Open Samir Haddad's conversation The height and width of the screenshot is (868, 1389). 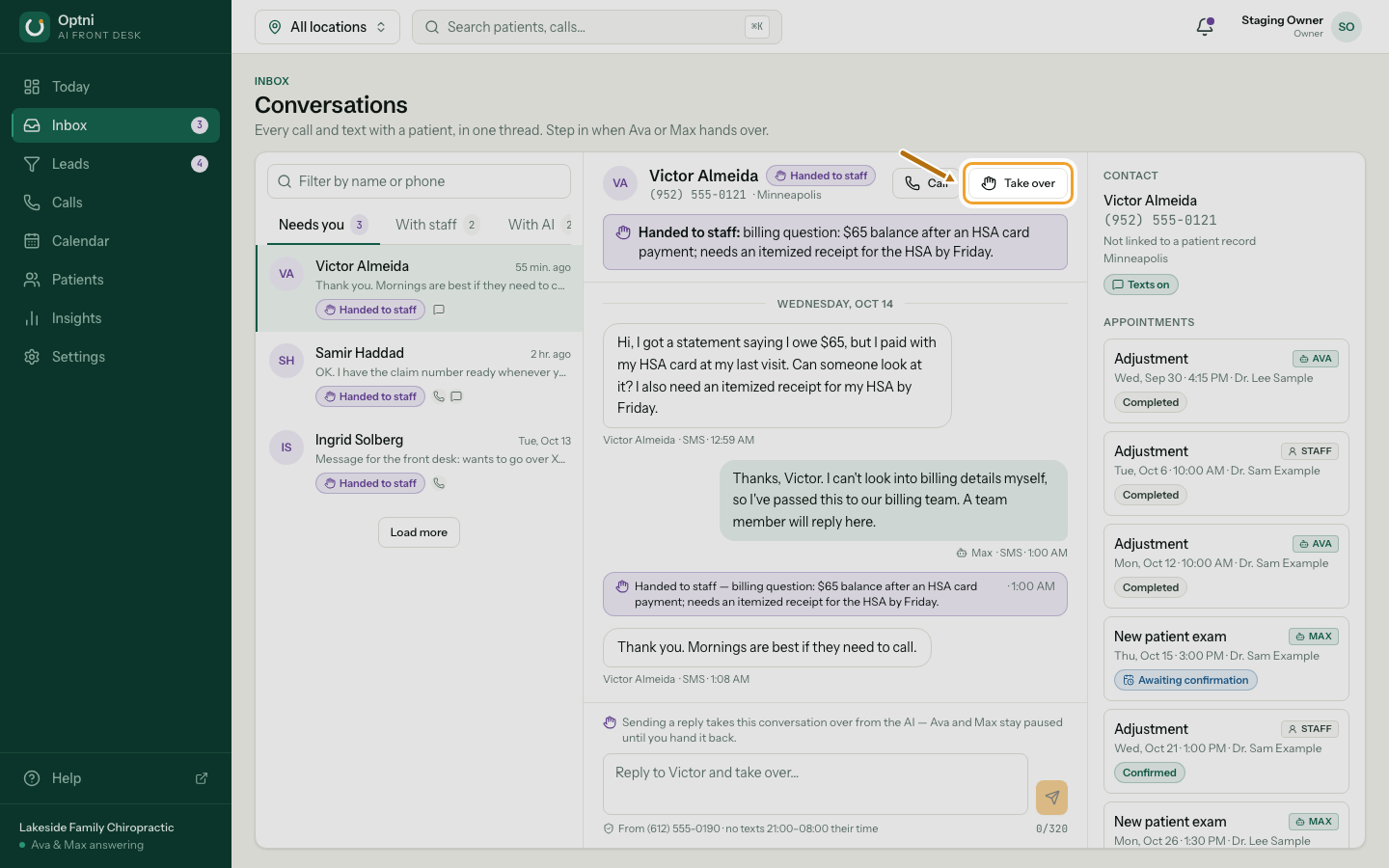coord(420,375)
